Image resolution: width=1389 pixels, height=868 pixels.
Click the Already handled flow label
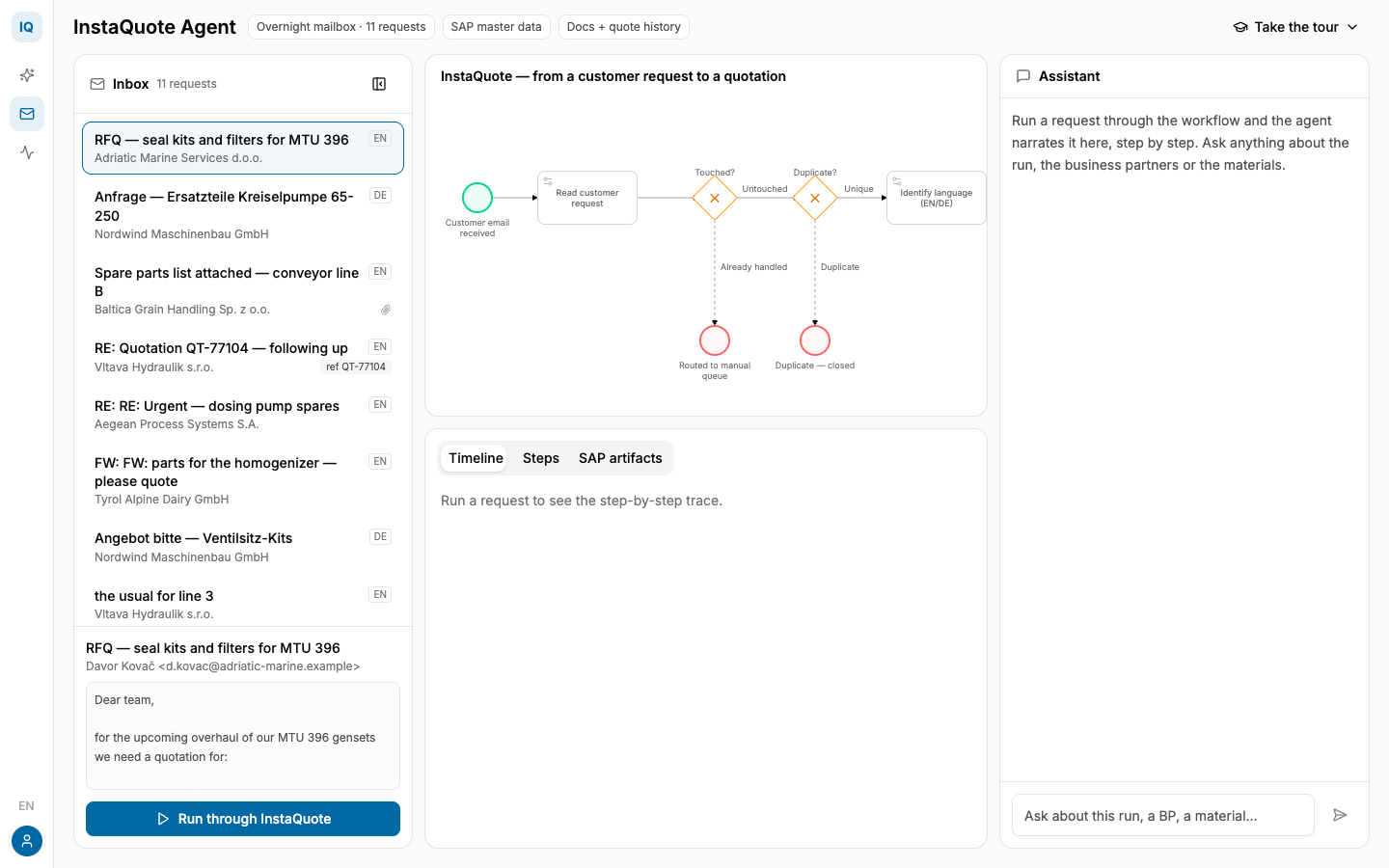pyautogui.click(x=753, y=267)
